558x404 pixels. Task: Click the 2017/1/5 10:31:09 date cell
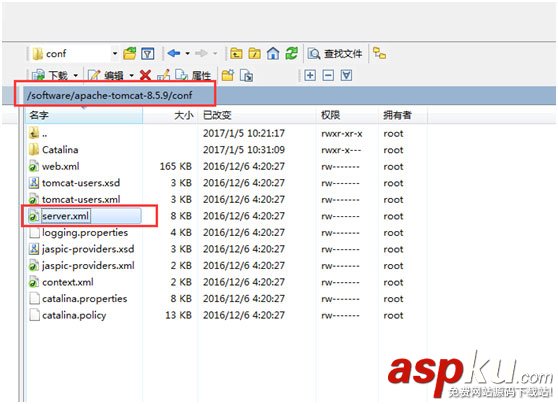click(244, 150)
